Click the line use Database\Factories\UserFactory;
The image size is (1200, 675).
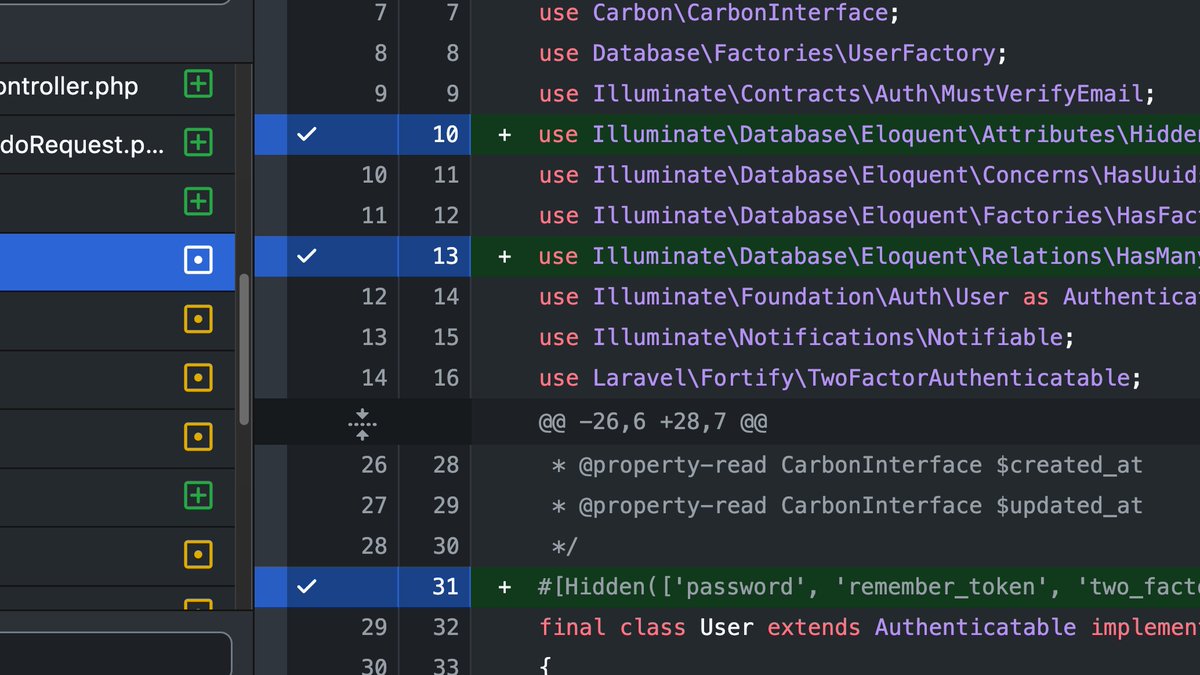tap(773, 53)
